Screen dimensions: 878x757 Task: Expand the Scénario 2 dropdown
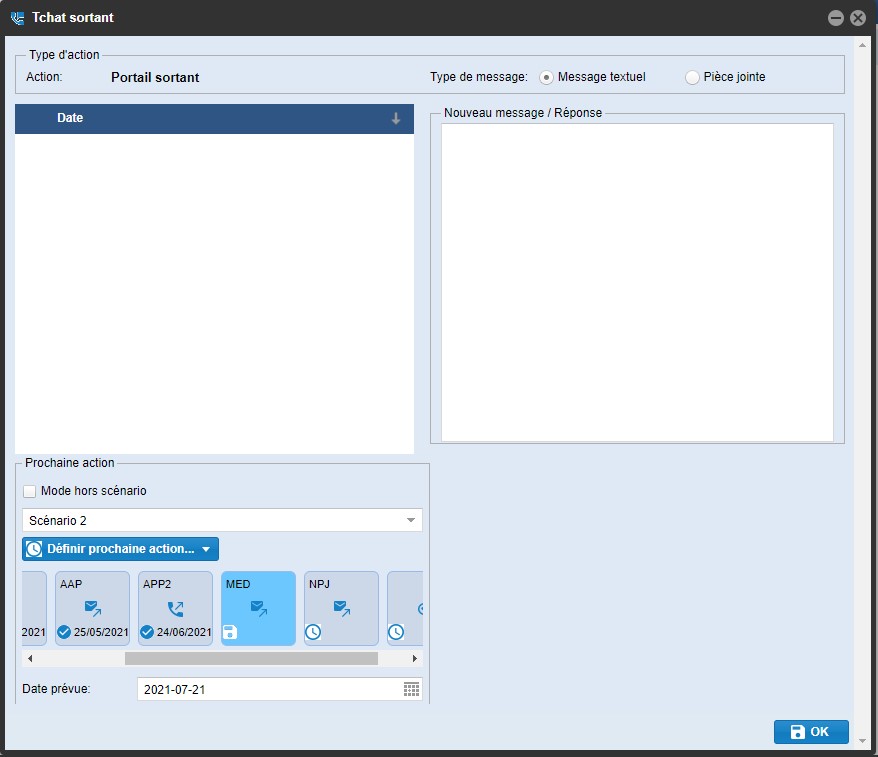(410, 520)
